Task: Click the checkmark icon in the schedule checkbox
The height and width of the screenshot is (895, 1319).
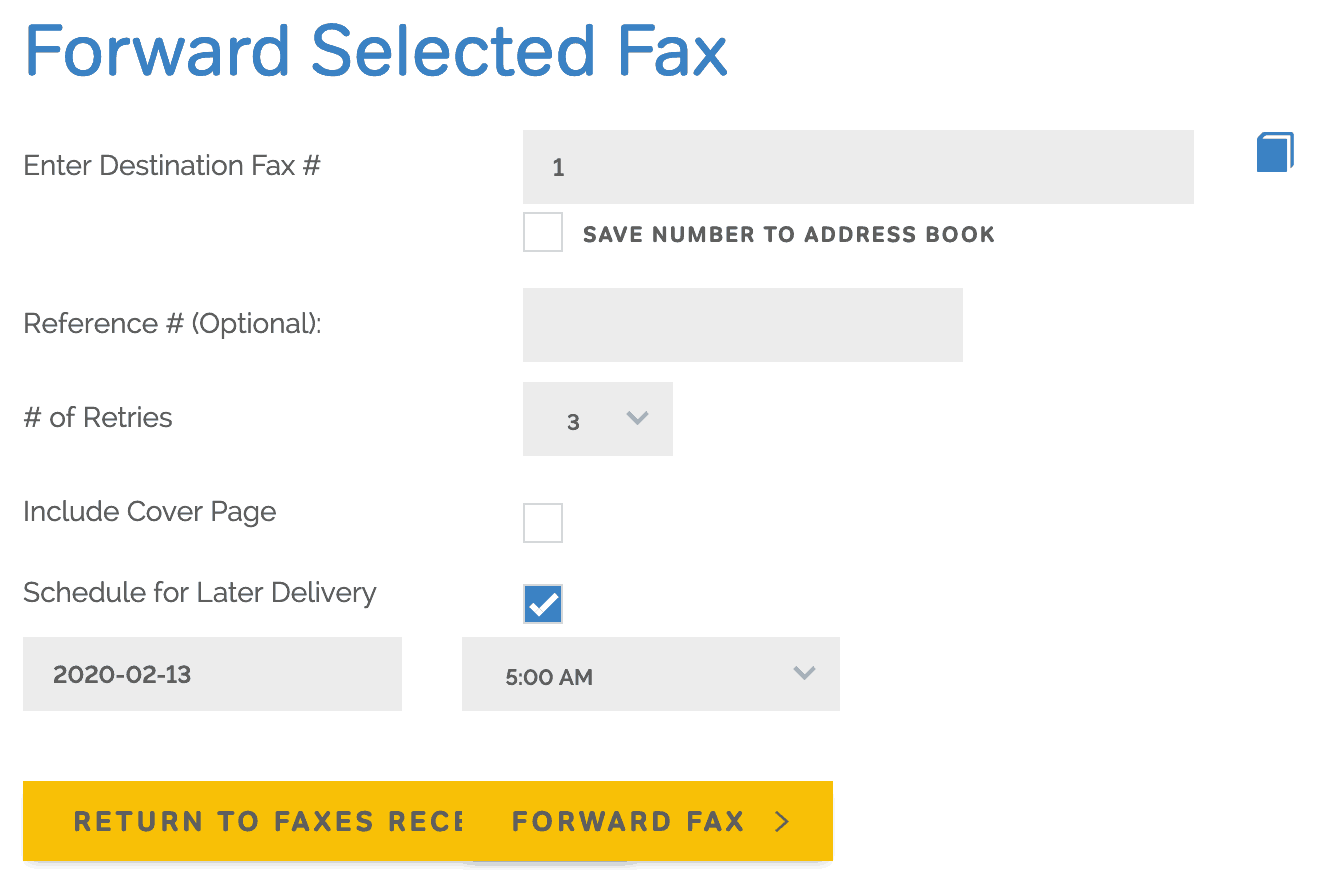Action: click(x=542, y=603)
